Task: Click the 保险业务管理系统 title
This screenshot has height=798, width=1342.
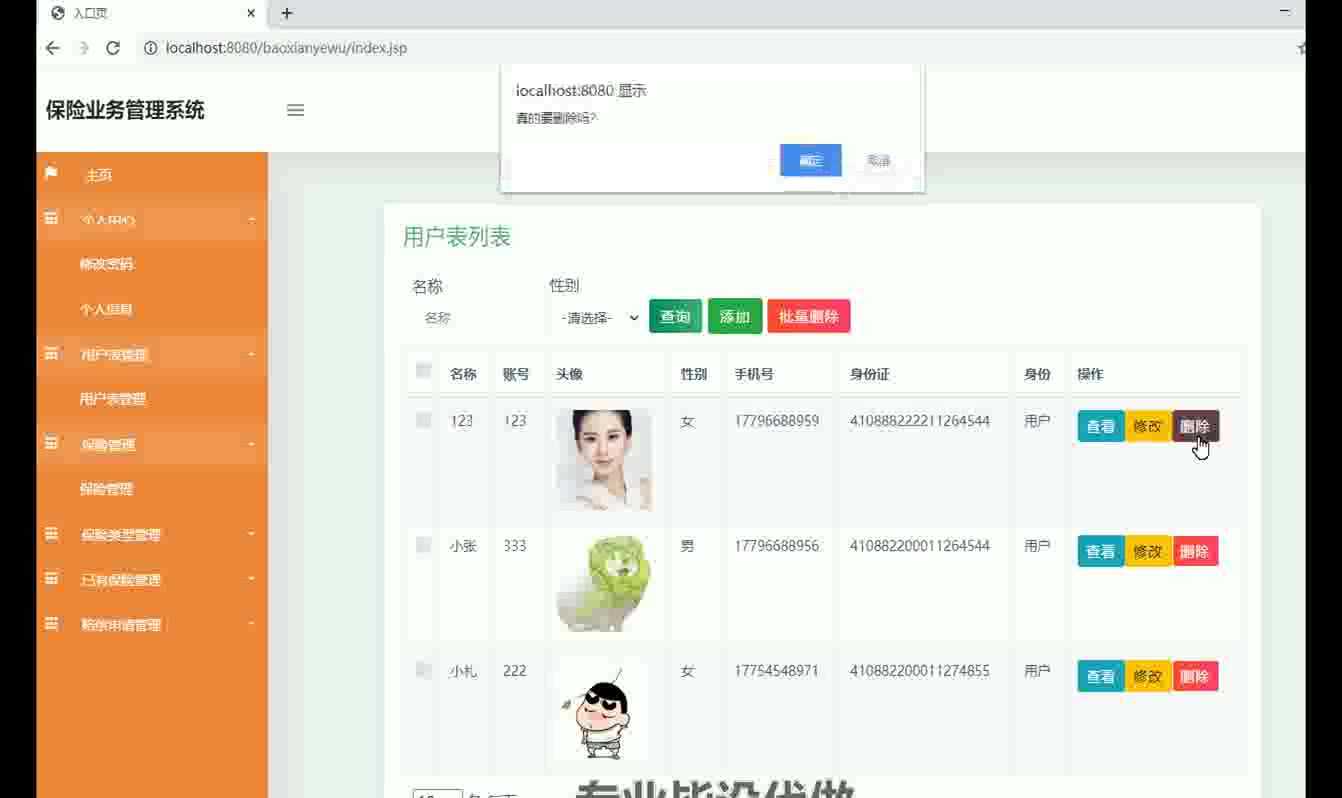Action: point(125,110)
